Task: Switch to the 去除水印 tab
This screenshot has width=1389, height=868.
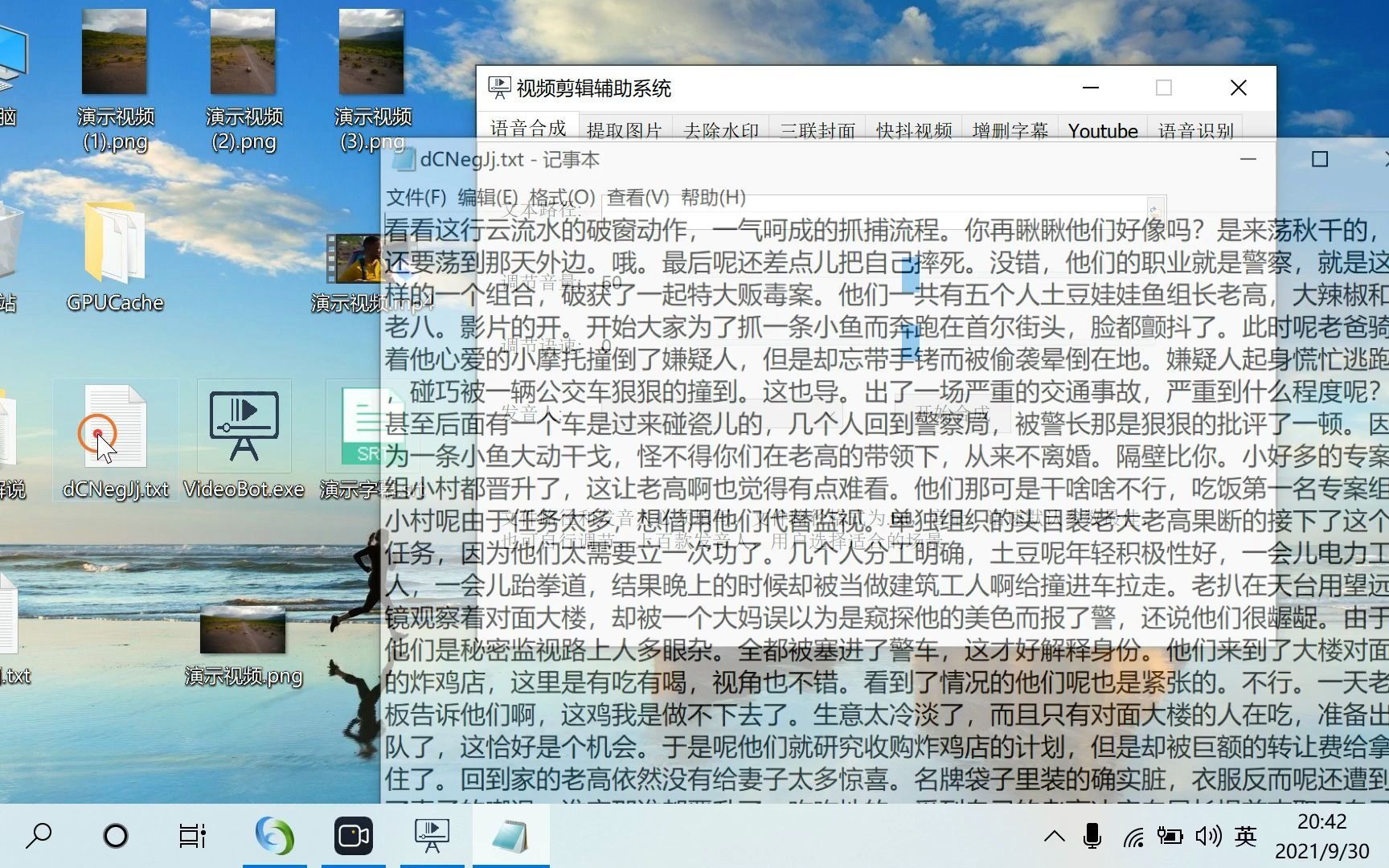Action: (721, 130)
